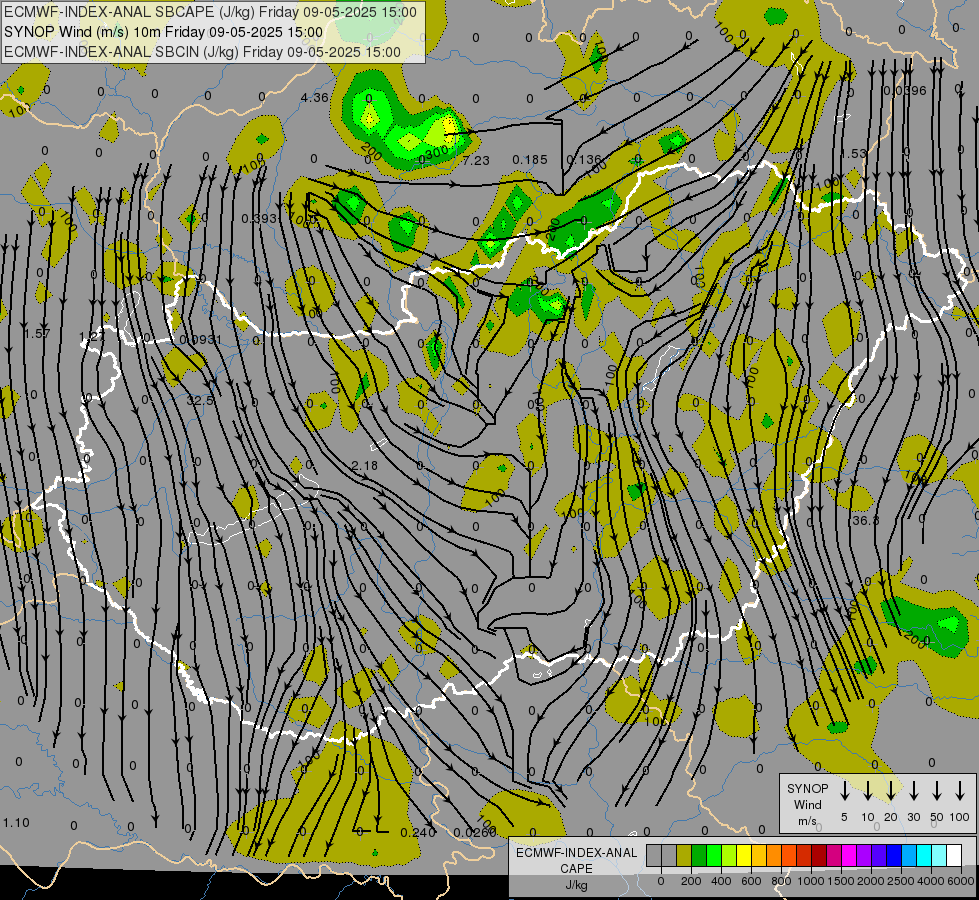Click the SBCAPE title line text
Viewport: 979px width, 900px height.
click(x=210, y=12)
